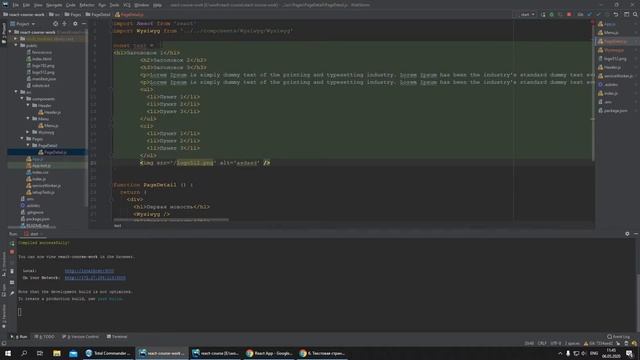Toggle the Terminal tool window button

click(x=117, y=337)
